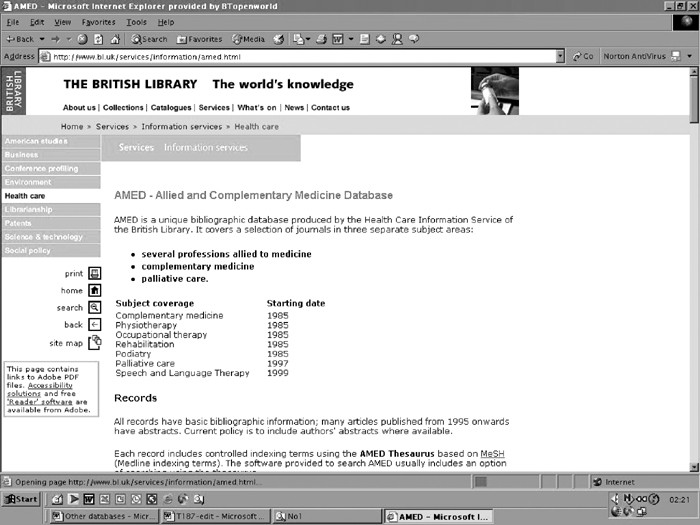Click the British Library logo banner

click(x=14, y=91)
